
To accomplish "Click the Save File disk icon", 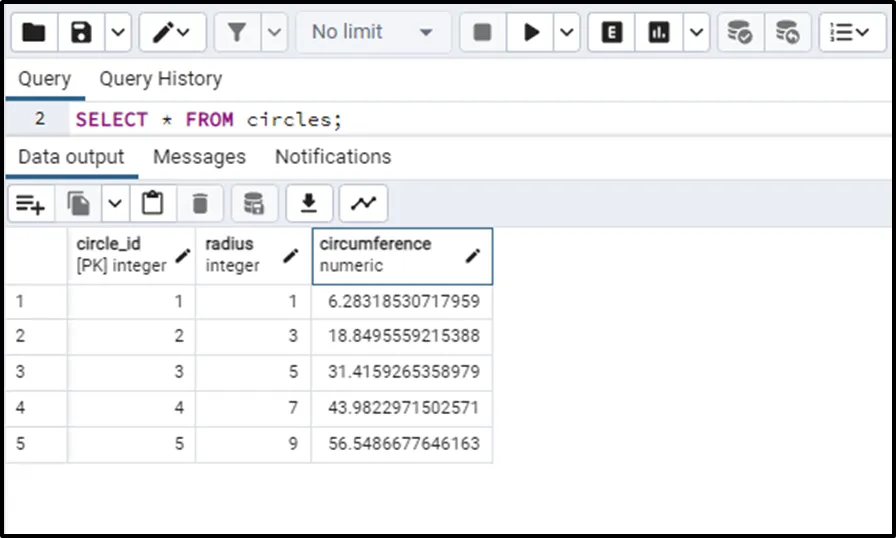I will point(82,32).
